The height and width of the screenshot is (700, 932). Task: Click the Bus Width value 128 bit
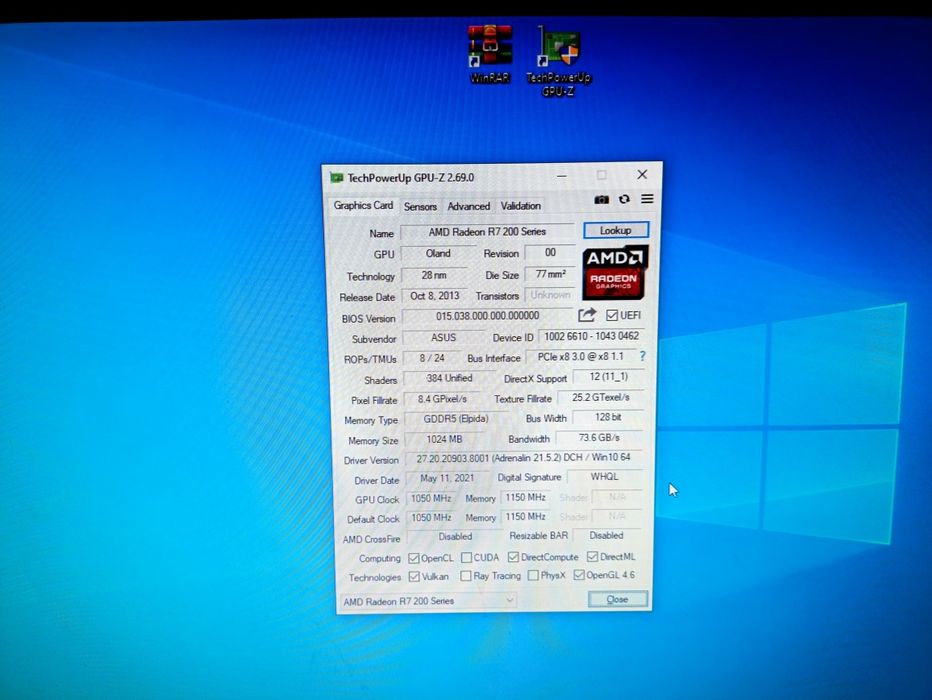608,417
